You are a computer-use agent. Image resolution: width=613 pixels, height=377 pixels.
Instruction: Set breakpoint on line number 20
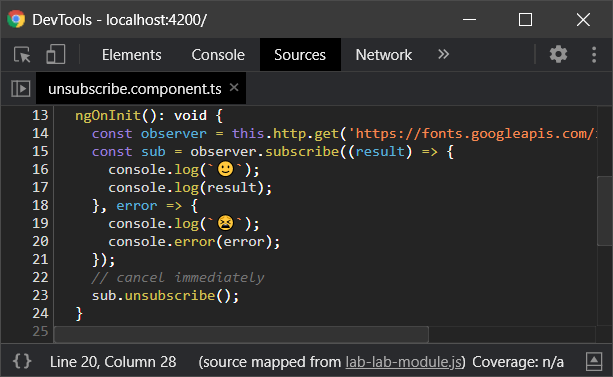click(x=40, y=241)
